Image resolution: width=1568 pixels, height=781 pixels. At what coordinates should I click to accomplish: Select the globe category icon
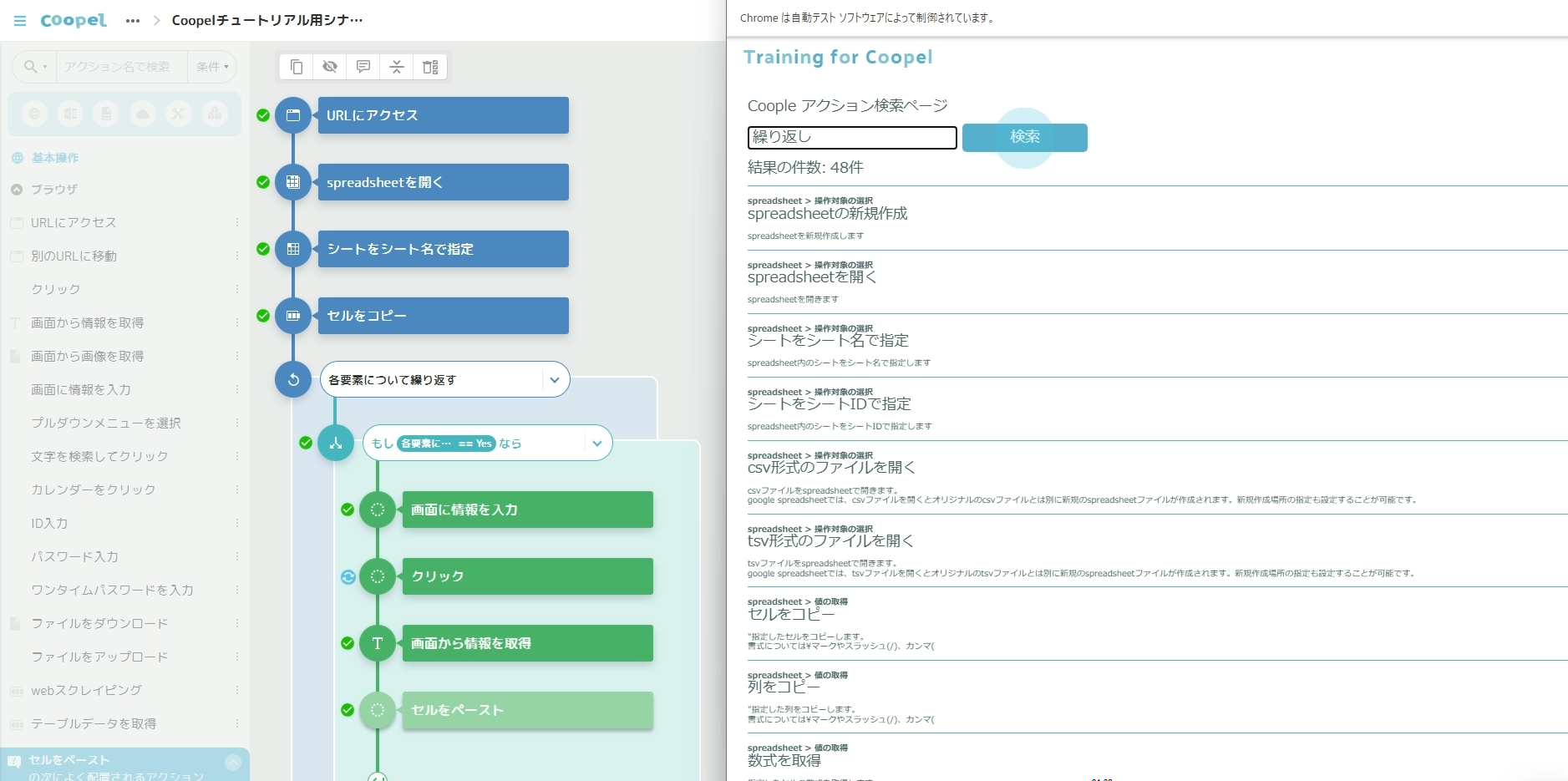point(34,114)
